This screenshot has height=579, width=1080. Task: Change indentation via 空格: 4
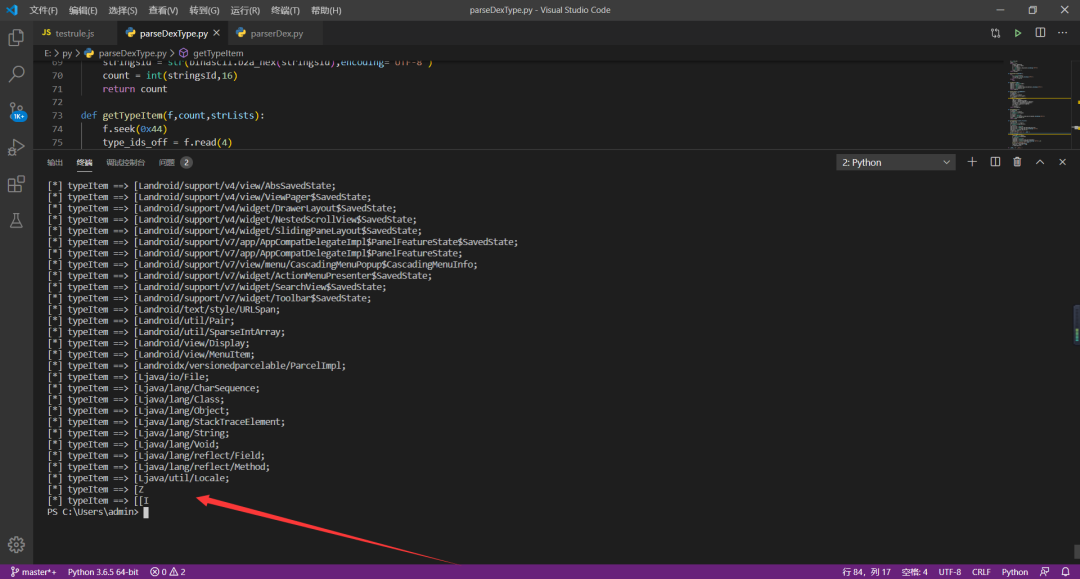click(915, 572)
